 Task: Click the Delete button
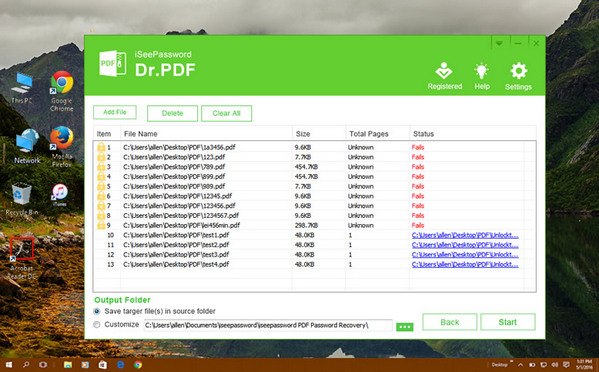coord(172,113)
